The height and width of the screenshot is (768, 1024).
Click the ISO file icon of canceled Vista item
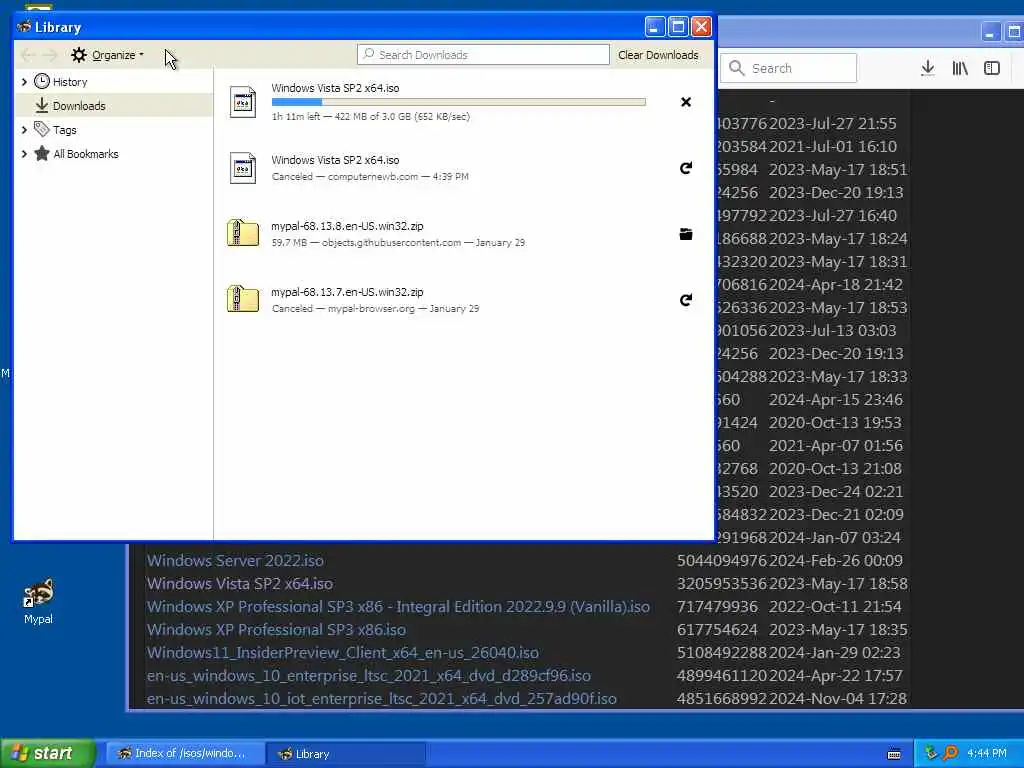point(243,168)
